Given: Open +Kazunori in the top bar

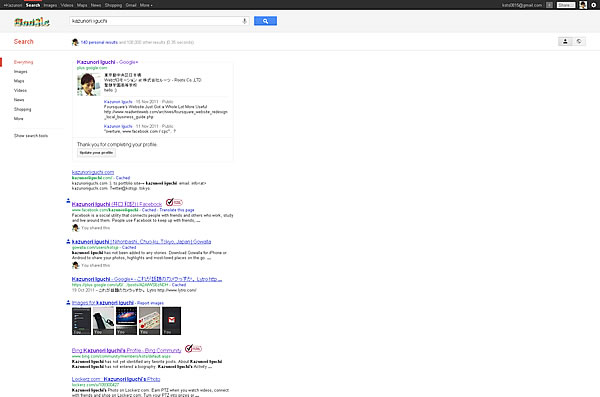Looking at the screenshot, I should click(13, 5).
